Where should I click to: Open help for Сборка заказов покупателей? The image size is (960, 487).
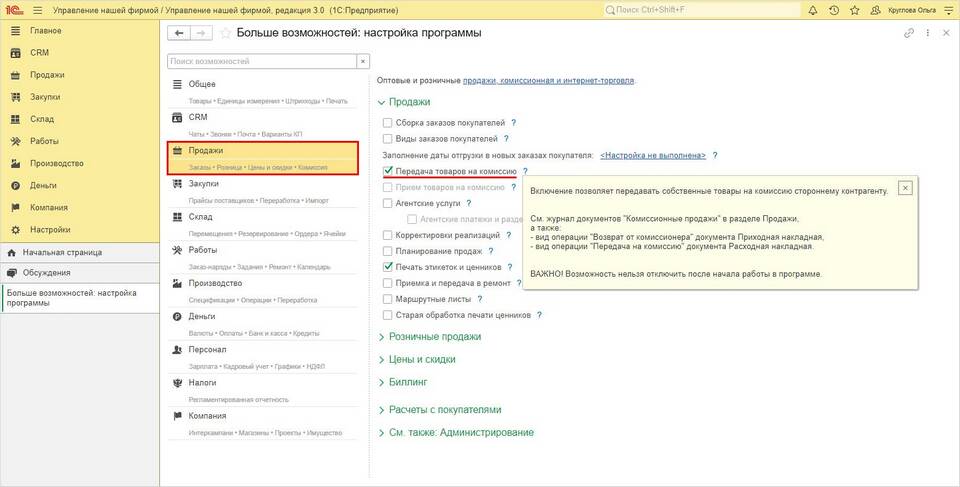[x=514, y=123]
